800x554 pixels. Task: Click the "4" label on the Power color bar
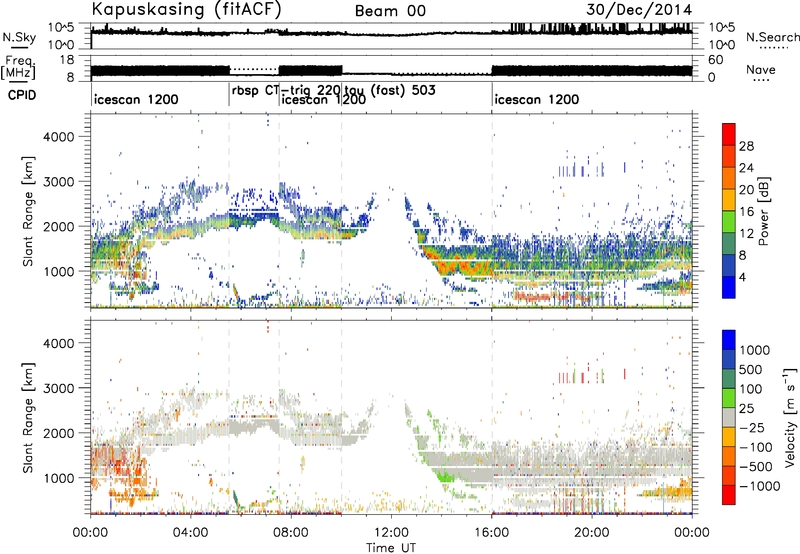743,277
